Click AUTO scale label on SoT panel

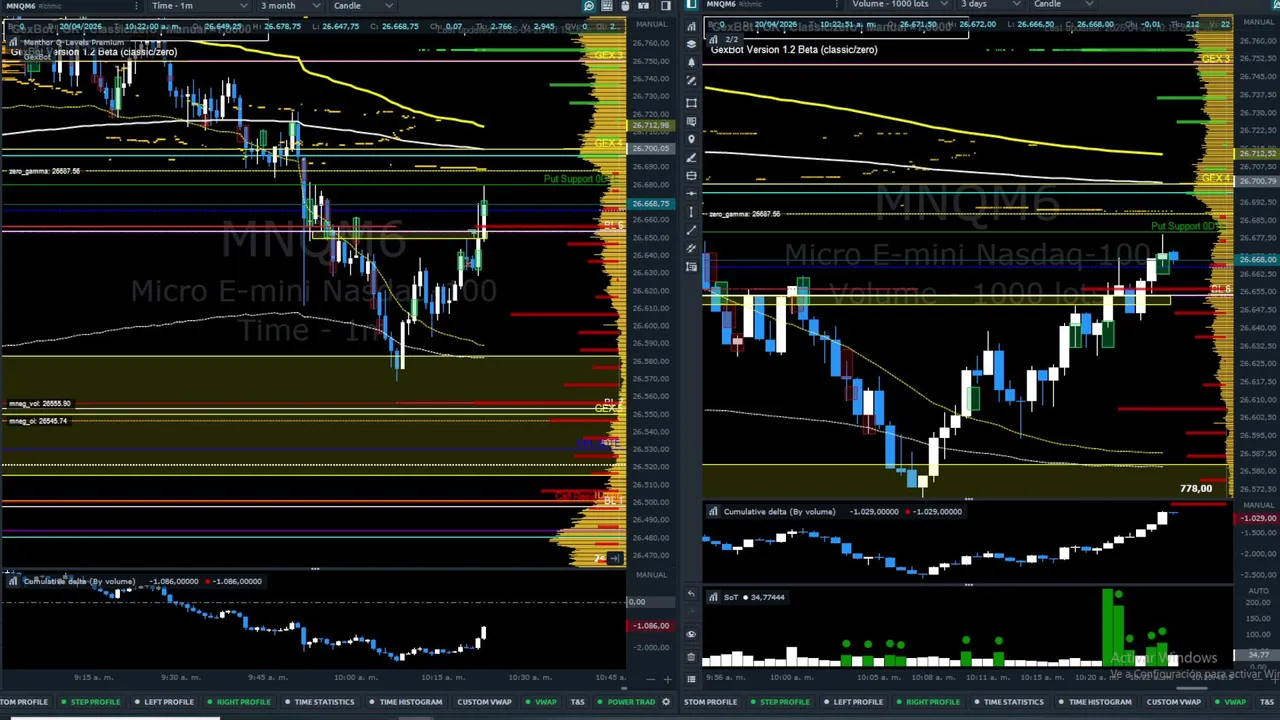(1257, 590)
